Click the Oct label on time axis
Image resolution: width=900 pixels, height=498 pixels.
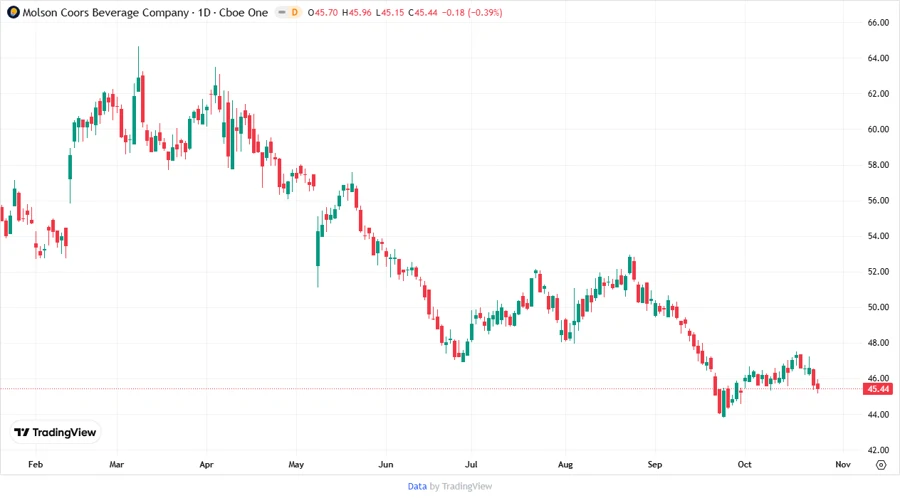point(744,464)
